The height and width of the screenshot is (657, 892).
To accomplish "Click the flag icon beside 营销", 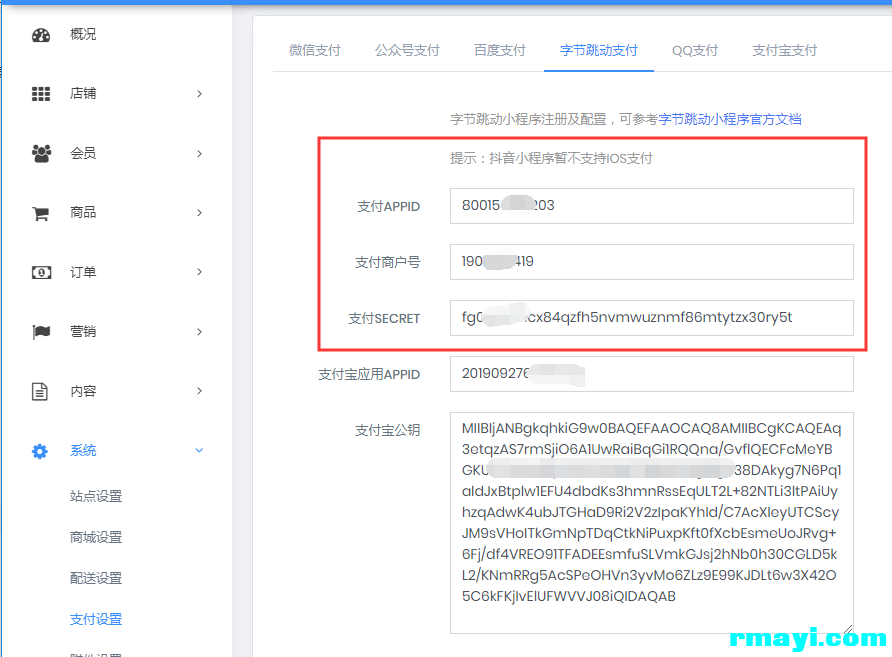I will pyautogui.click(x=40, y=332).
